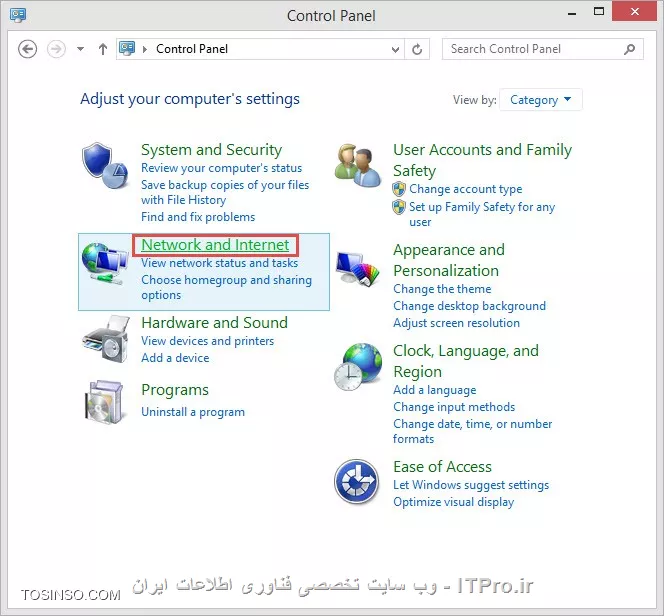
Task: Click View devices and printers
Action: 208,341
